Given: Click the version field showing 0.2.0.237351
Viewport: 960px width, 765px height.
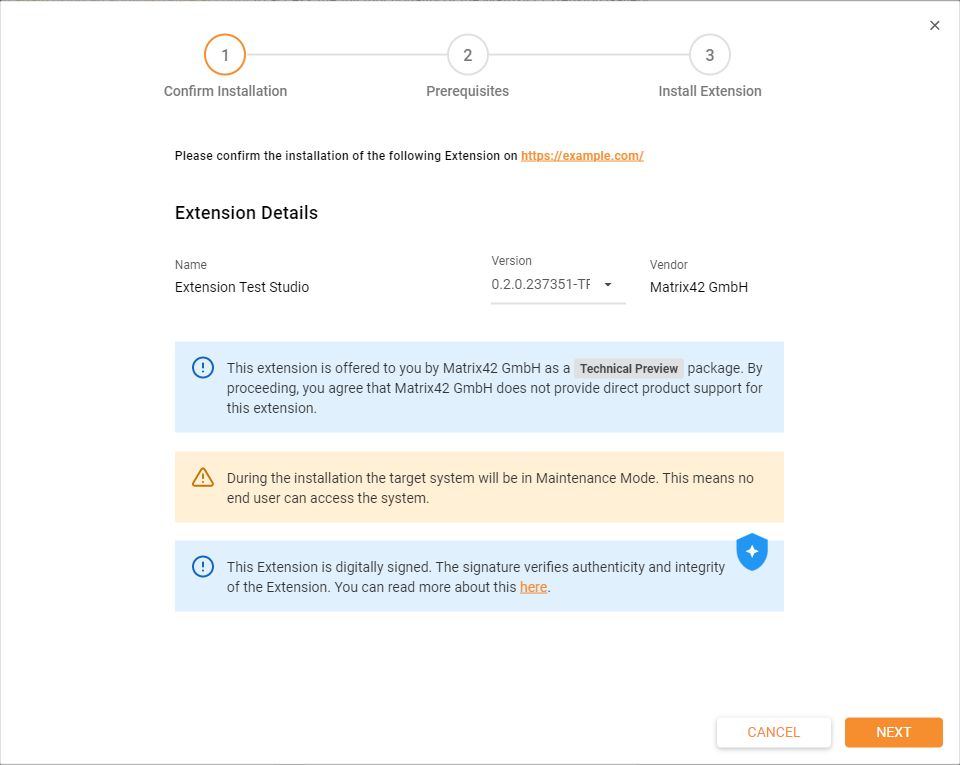Looking at the screenshot, I should tap(541, 285).
